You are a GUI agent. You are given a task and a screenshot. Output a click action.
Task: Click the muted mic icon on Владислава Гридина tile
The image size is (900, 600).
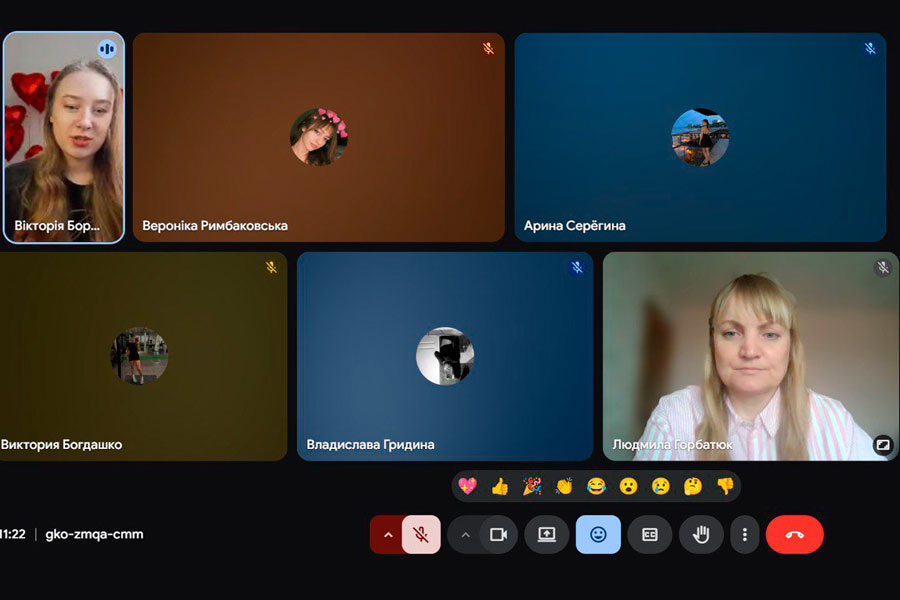(577, 267)
